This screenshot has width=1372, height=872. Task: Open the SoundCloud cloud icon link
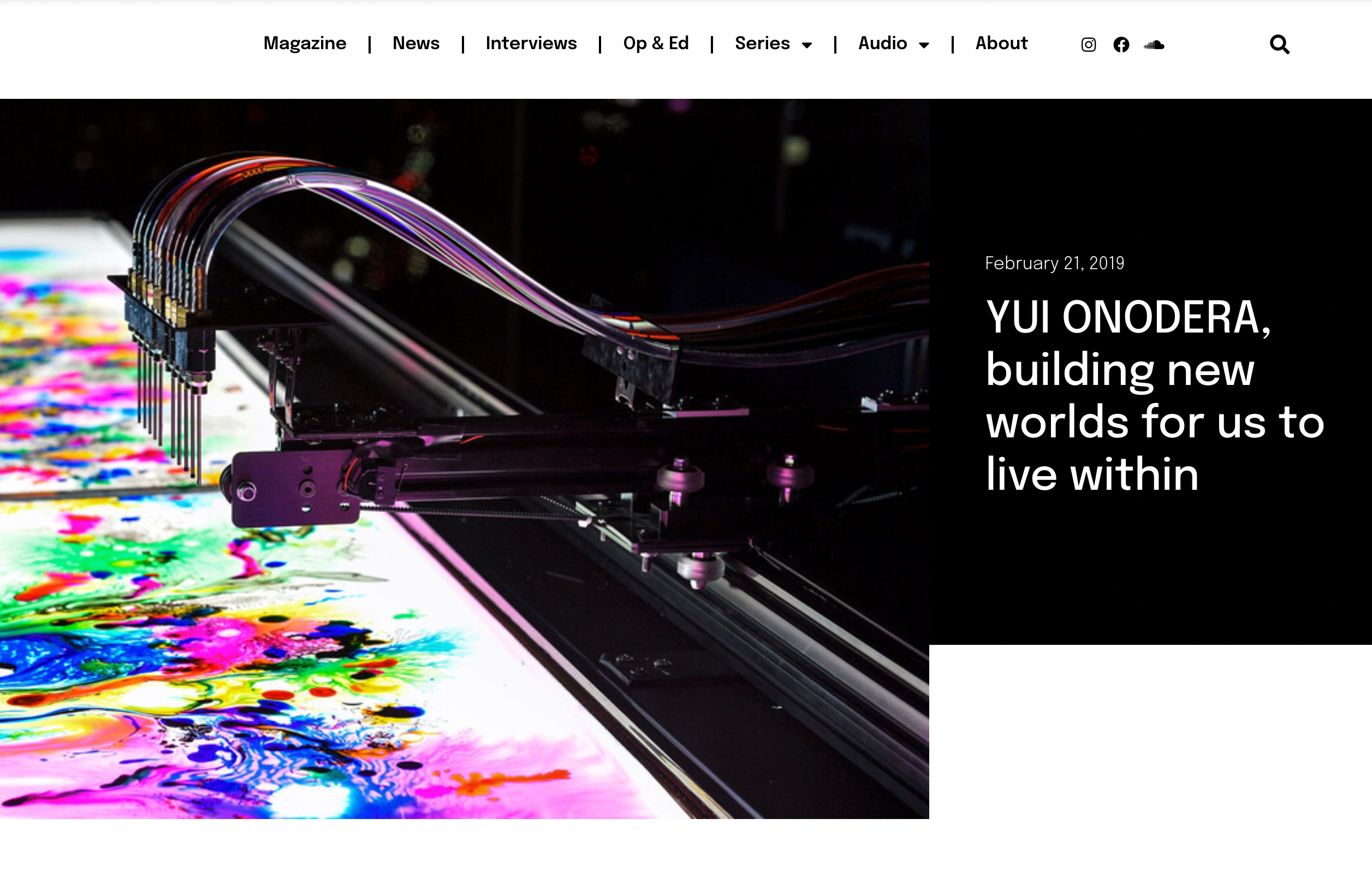click(x=1154, y=44)
